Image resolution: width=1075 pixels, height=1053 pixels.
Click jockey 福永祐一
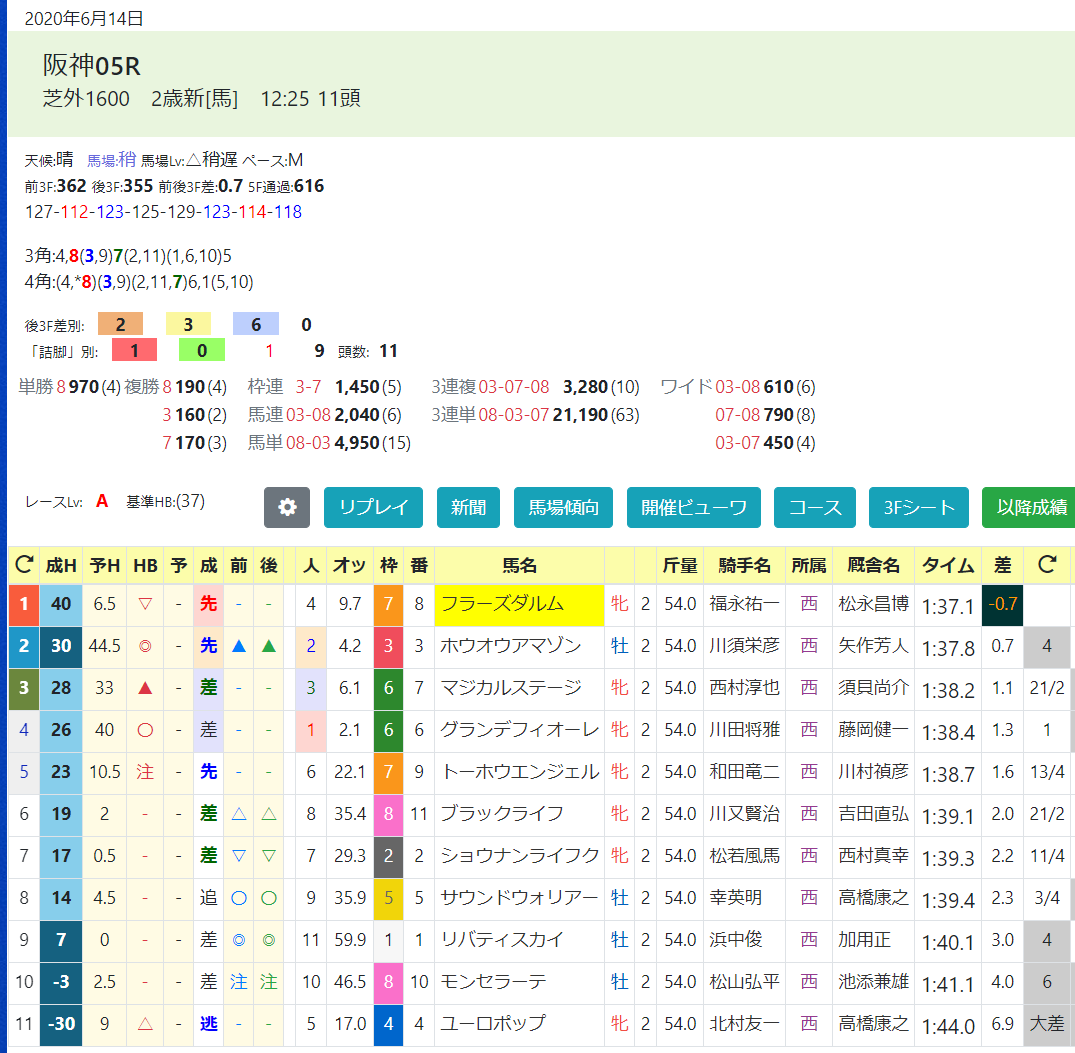[x=744, y=604]
